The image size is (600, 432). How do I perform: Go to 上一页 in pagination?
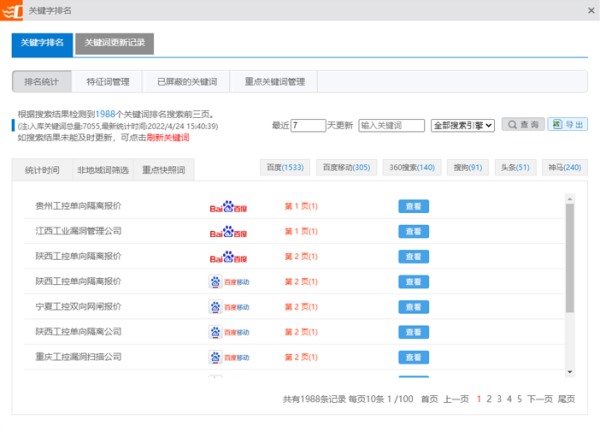[456, 399]
